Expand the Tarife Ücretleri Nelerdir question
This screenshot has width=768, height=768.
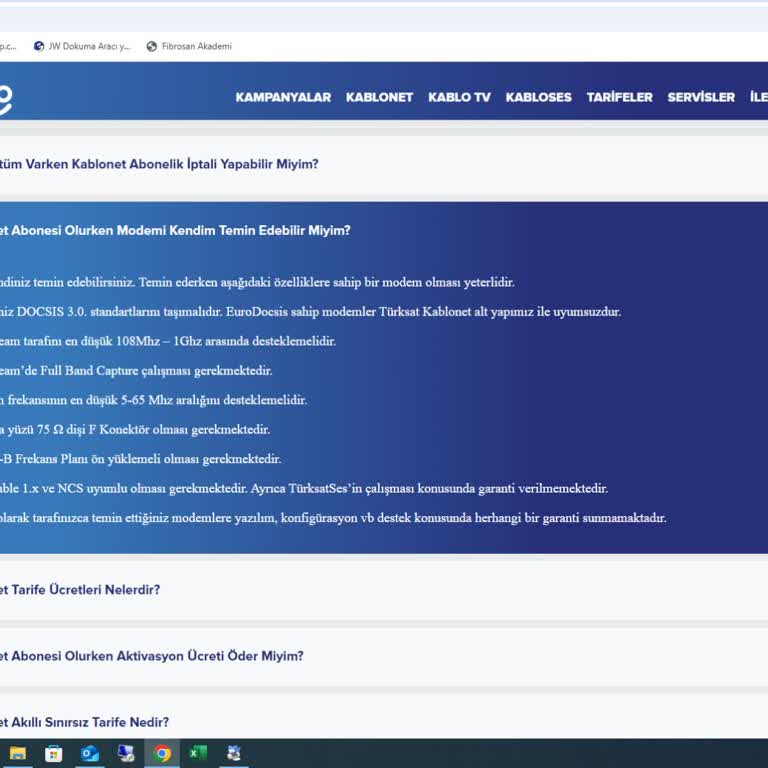click(x=384, y=590)
